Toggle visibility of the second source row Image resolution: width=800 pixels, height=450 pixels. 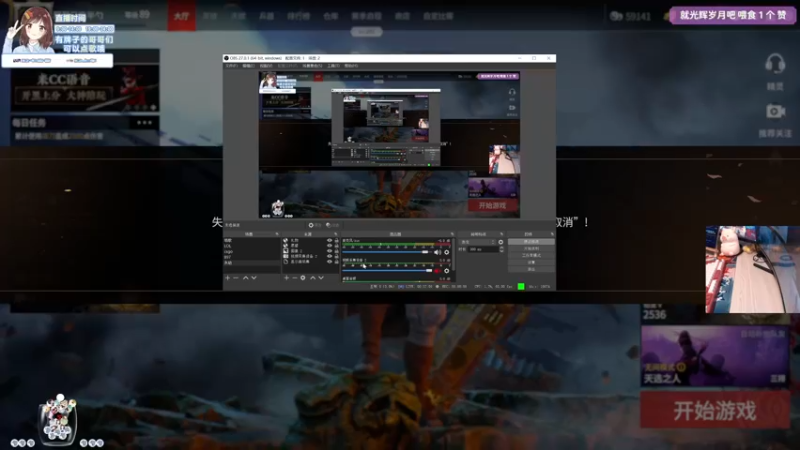(330, 245)
